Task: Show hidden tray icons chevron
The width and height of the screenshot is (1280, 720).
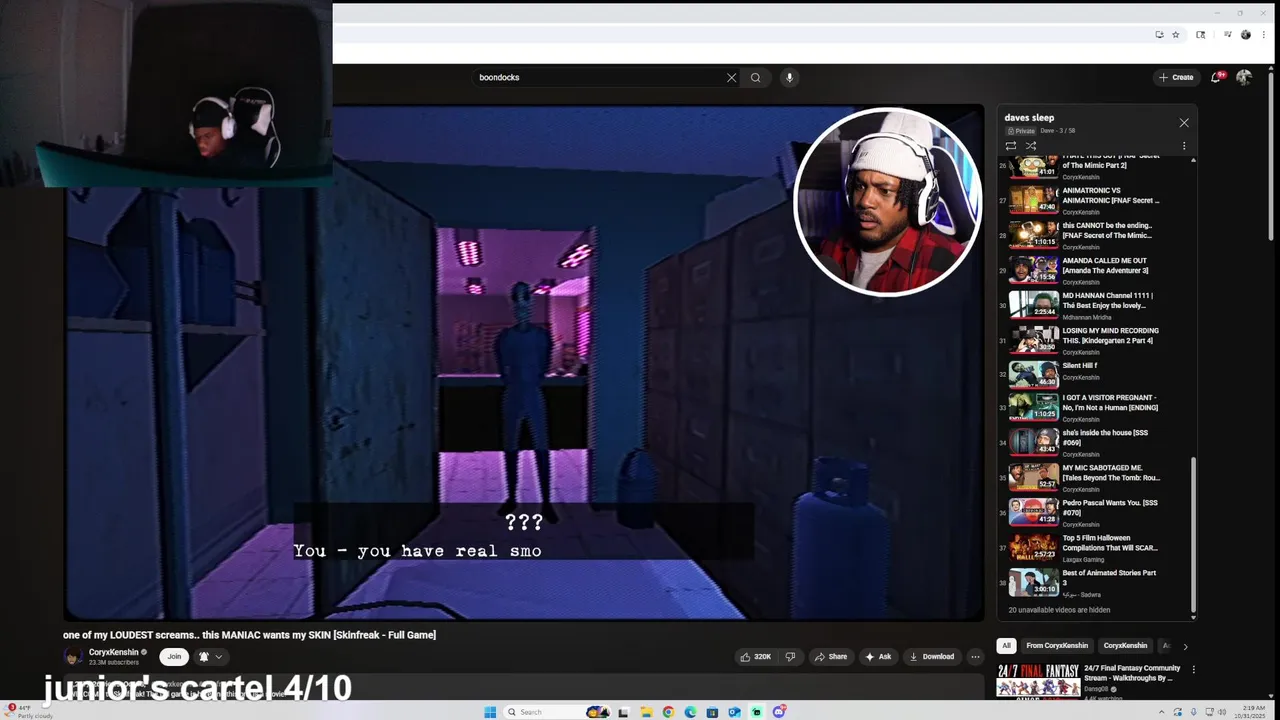Action: tap(1161, 712)
